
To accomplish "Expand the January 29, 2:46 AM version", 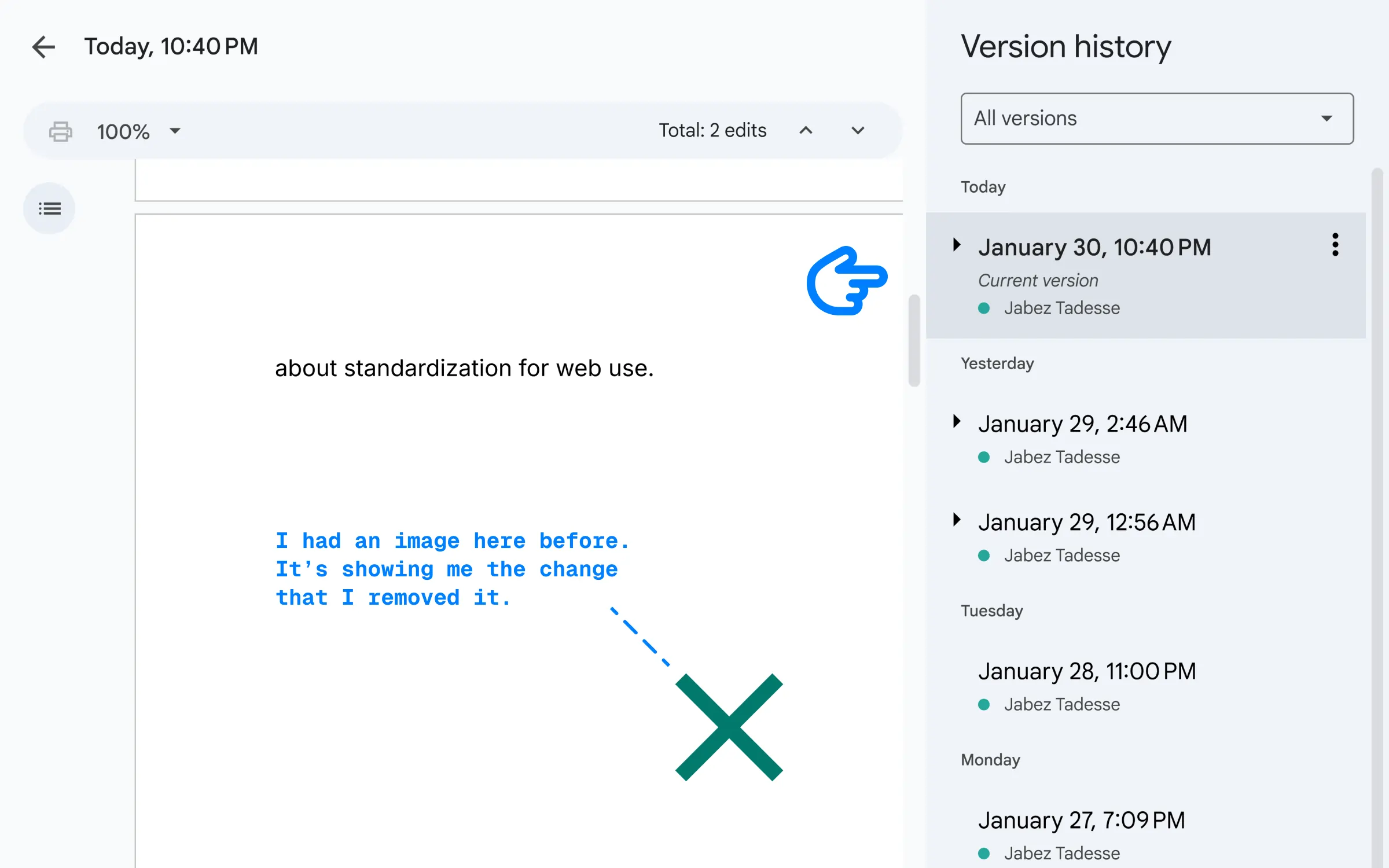I will click(957, 421).
